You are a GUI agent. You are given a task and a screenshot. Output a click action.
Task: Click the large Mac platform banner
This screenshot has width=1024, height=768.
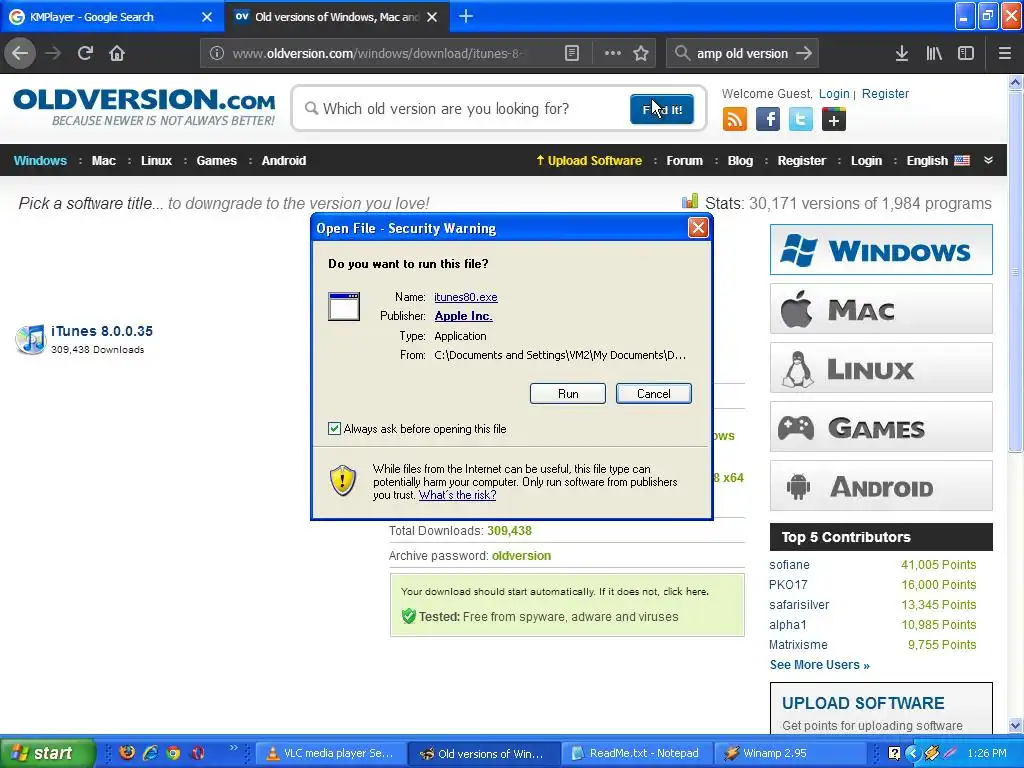881,309
